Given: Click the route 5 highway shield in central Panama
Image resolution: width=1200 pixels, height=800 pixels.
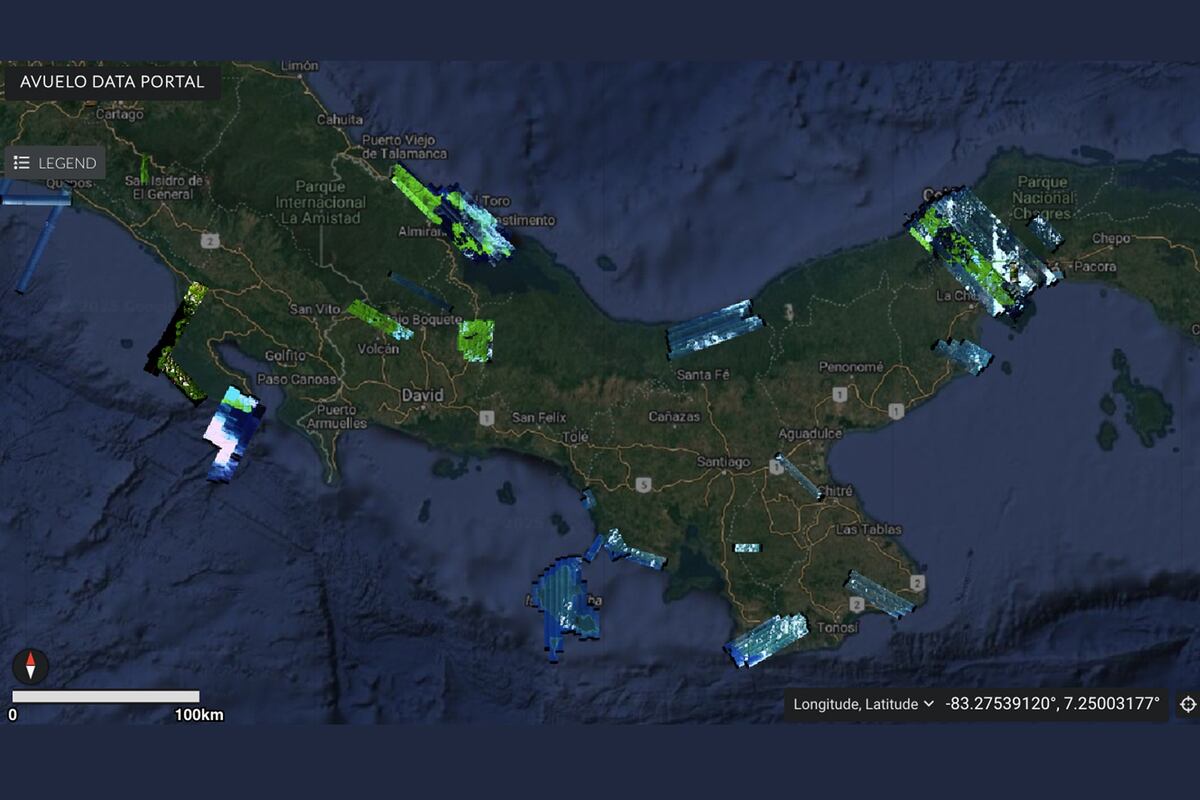Looking at the screenshot, I should pyautogui.click(x=643, y=483).
